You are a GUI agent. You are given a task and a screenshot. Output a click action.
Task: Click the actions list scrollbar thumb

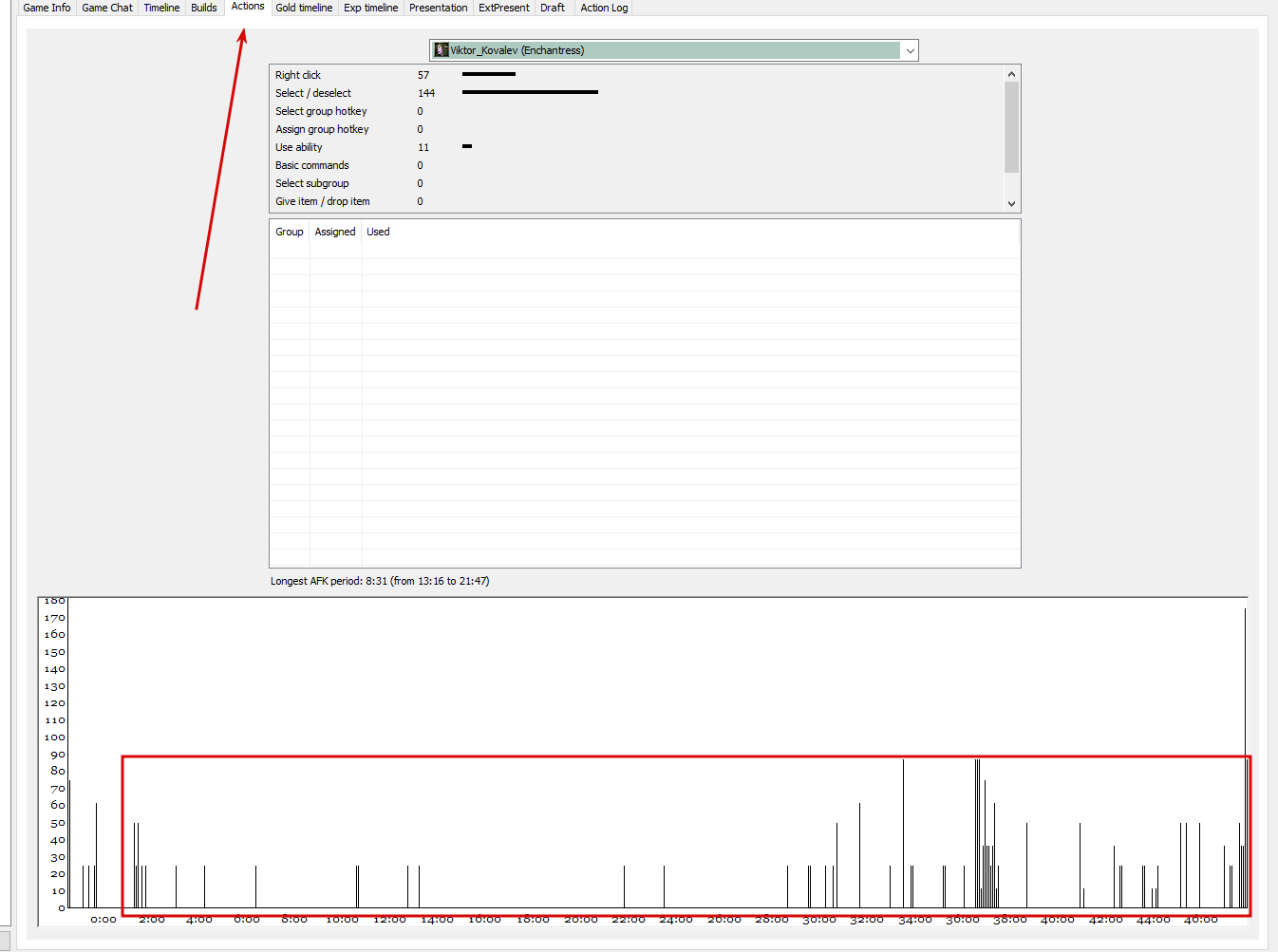click(x=1011, y=127)
